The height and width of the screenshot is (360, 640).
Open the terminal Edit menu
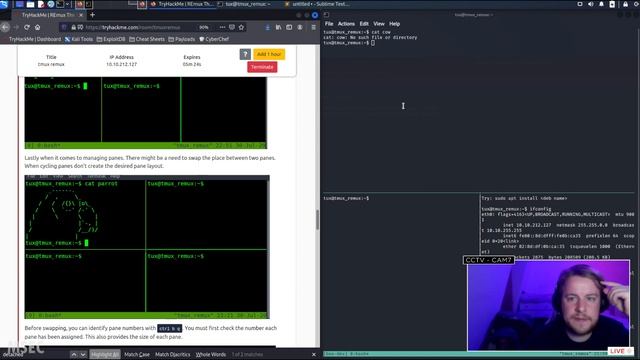pos(364,24)
